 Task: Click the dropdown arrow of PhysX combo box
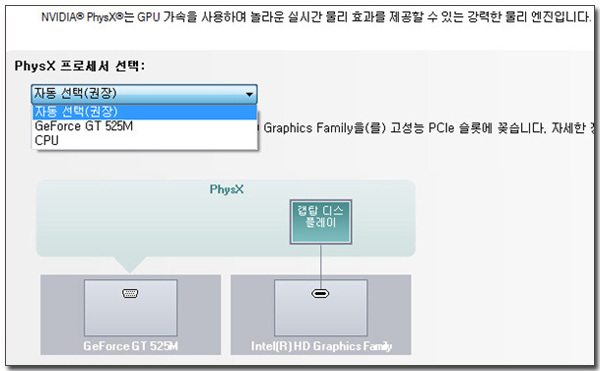[x=249, y=94]
